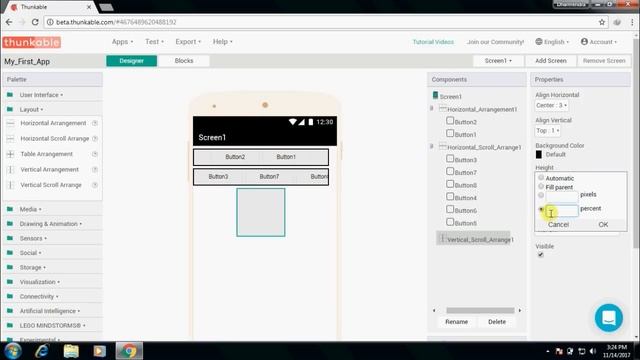
Task: Click Remove Screen button
Action: pos(604,61)
